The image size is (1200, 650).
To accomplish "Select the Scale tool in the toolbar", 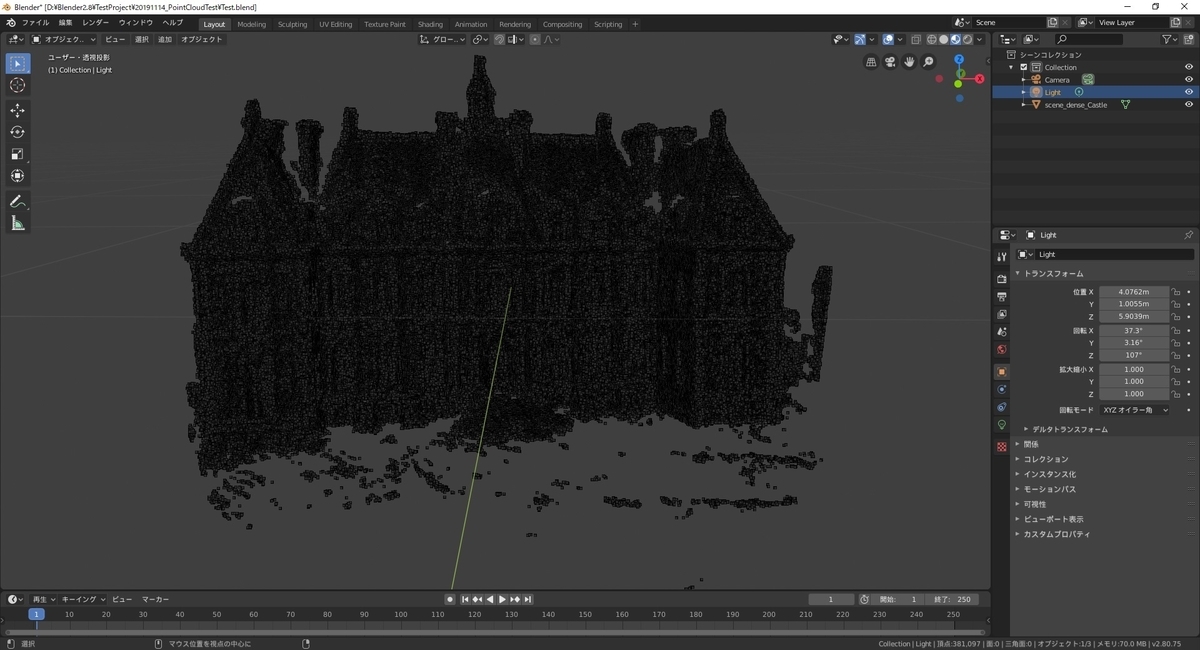I will [17, 153].
